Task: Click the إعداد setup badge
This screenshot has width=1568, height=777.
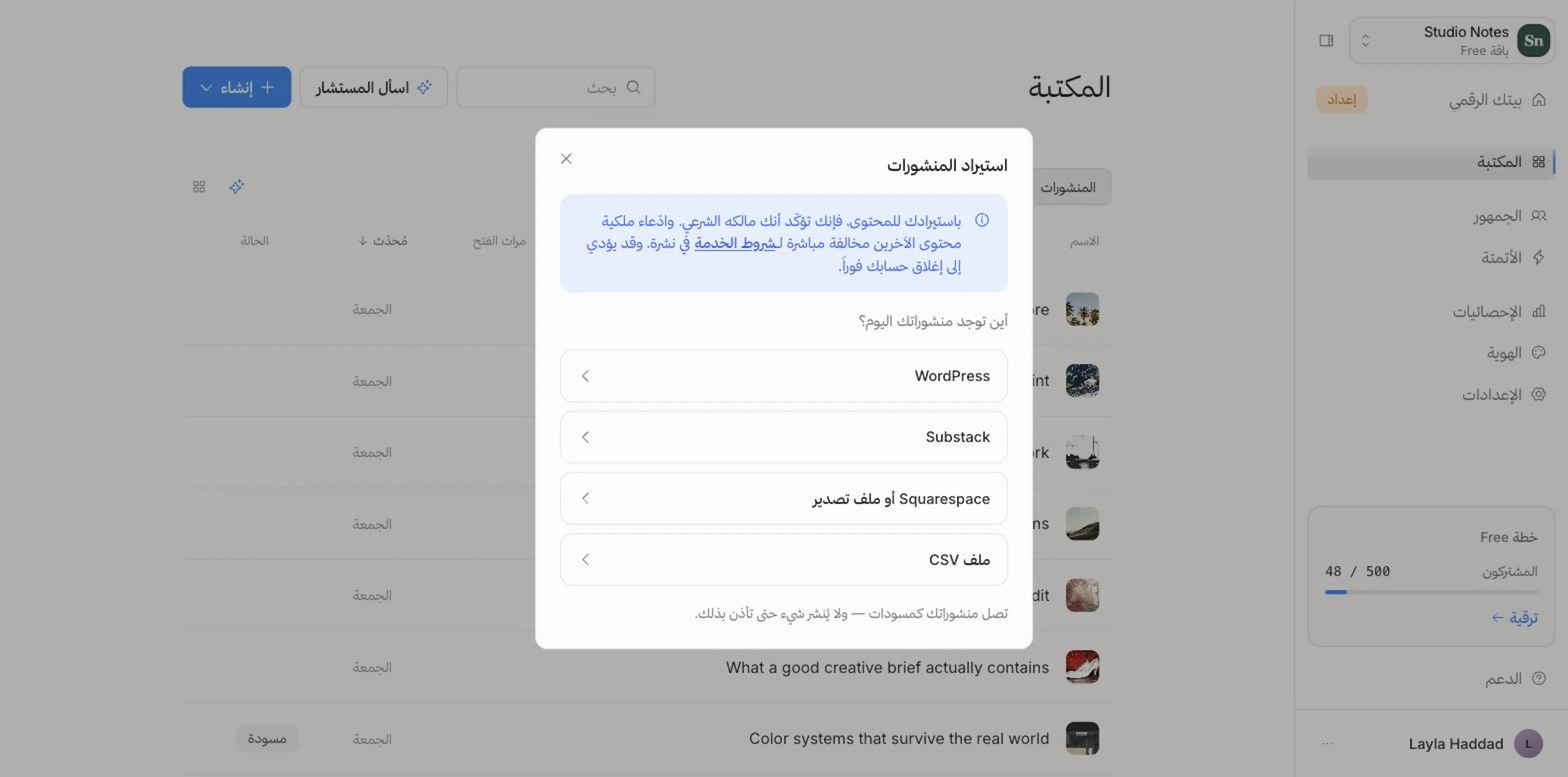Action: (x=1341, y=100)
